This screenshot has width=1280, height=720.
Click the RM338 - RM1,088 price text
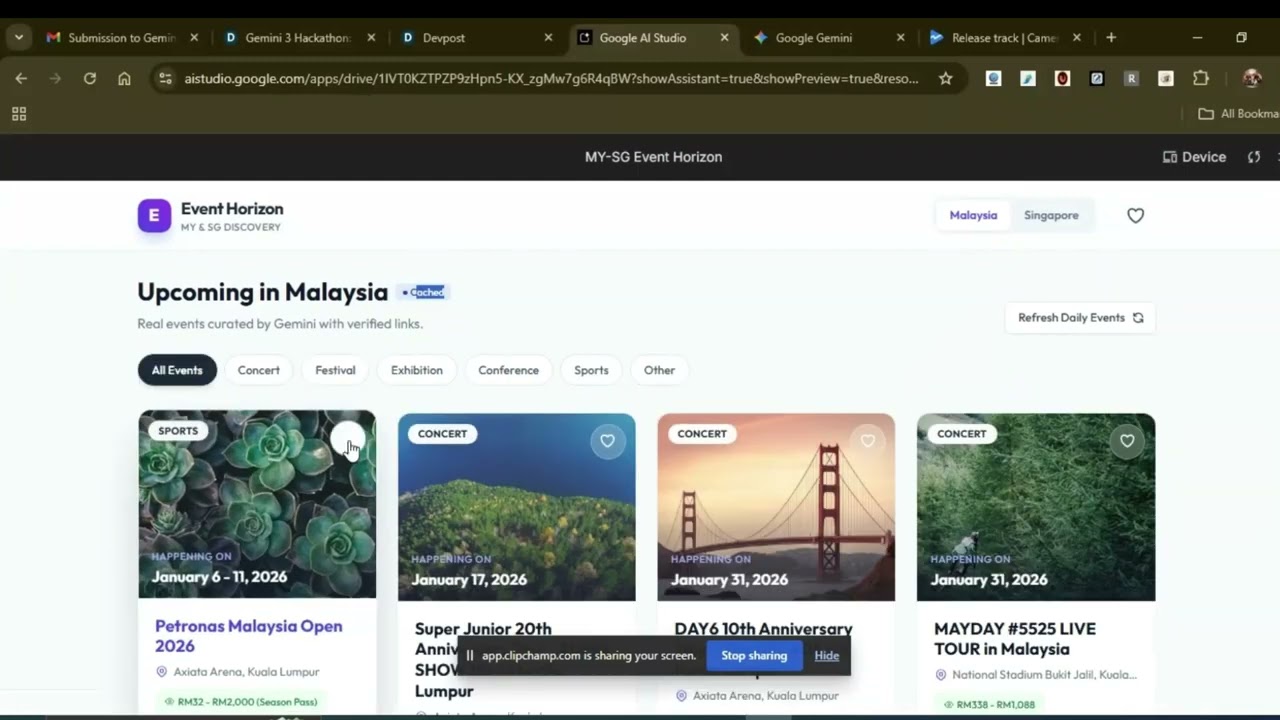996,705
